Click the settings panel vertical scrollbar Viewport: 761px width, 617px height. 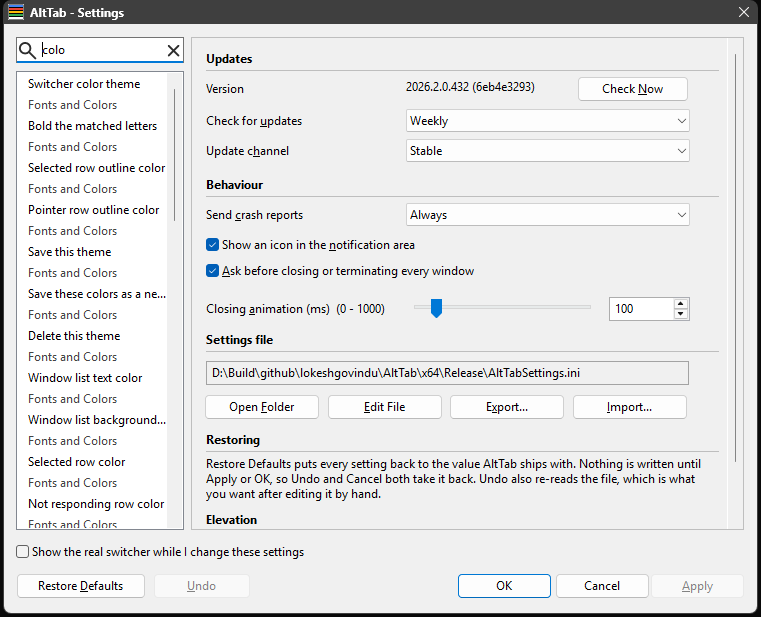tap(735, 257)
